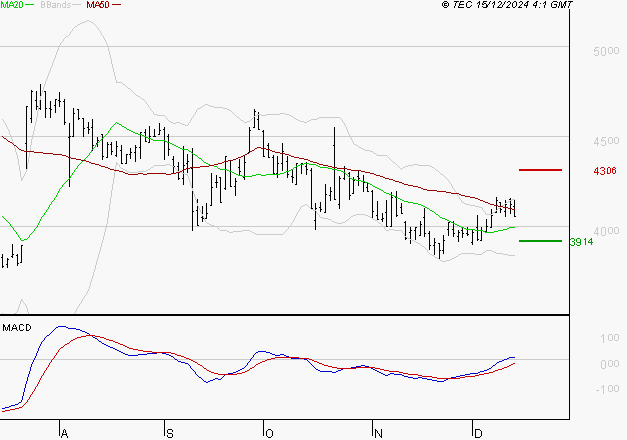Click the 5000 price axis label
The image size is (627, 440).
click(x=606, y=51)
